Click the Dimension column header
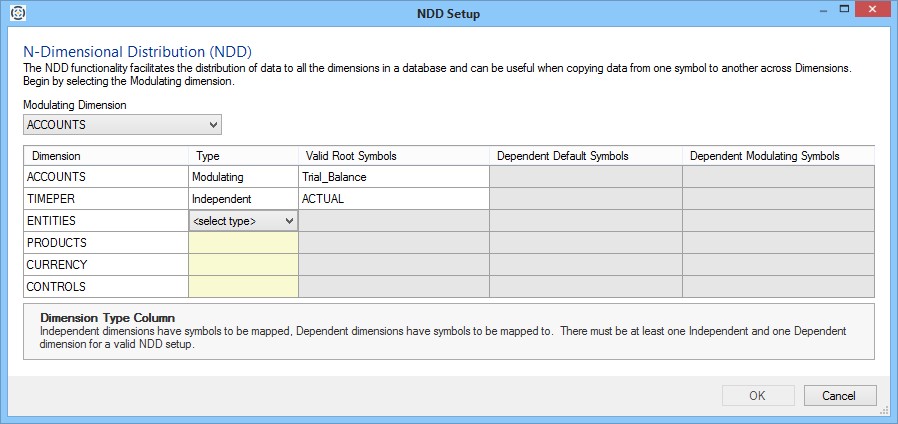The width and height of the screenshot is (898, 424). tap(105, 156)
